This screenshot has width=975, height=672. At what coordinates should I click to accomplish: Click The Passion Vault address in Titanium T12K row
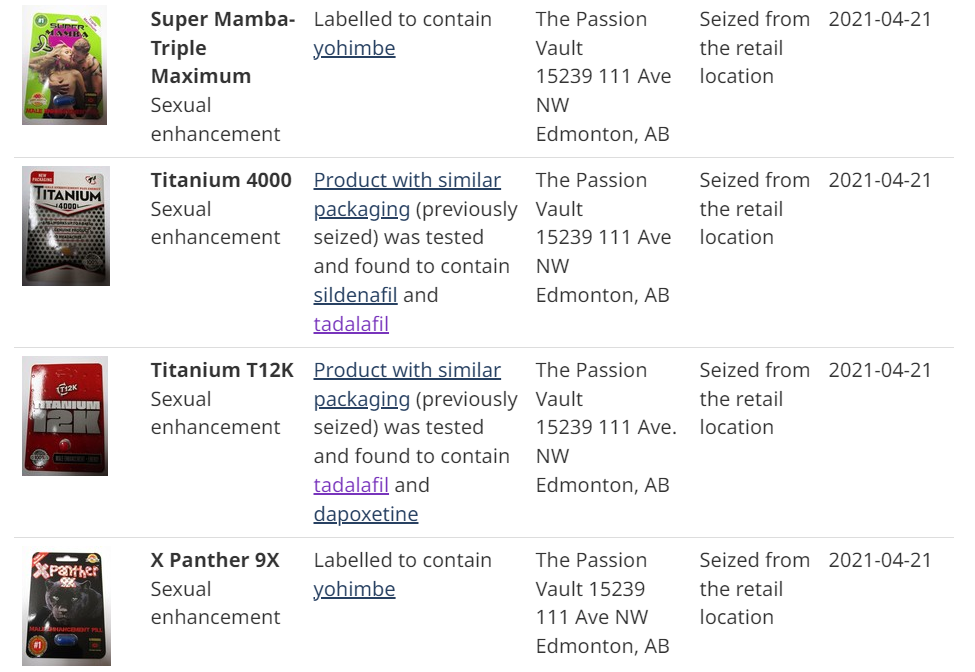click(606, 428)
